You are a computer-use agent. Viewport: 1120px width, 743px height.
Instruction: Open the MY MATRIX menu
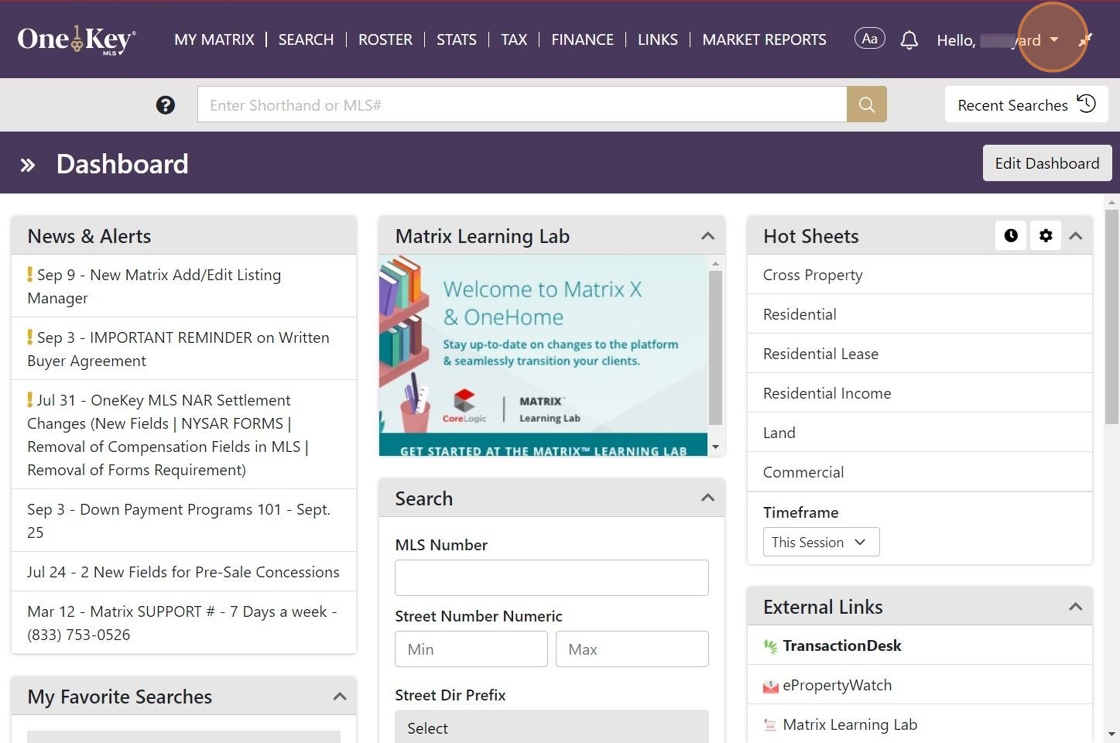pyautogui.click(x=214, y=40)
